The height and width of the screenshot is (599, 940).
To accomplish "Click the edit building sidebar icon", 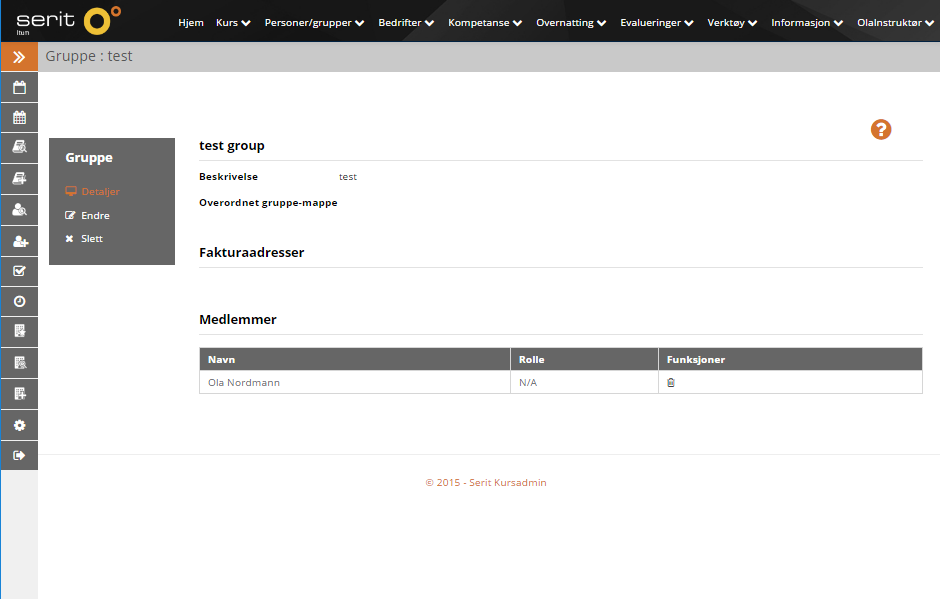I will click(19, 332).
